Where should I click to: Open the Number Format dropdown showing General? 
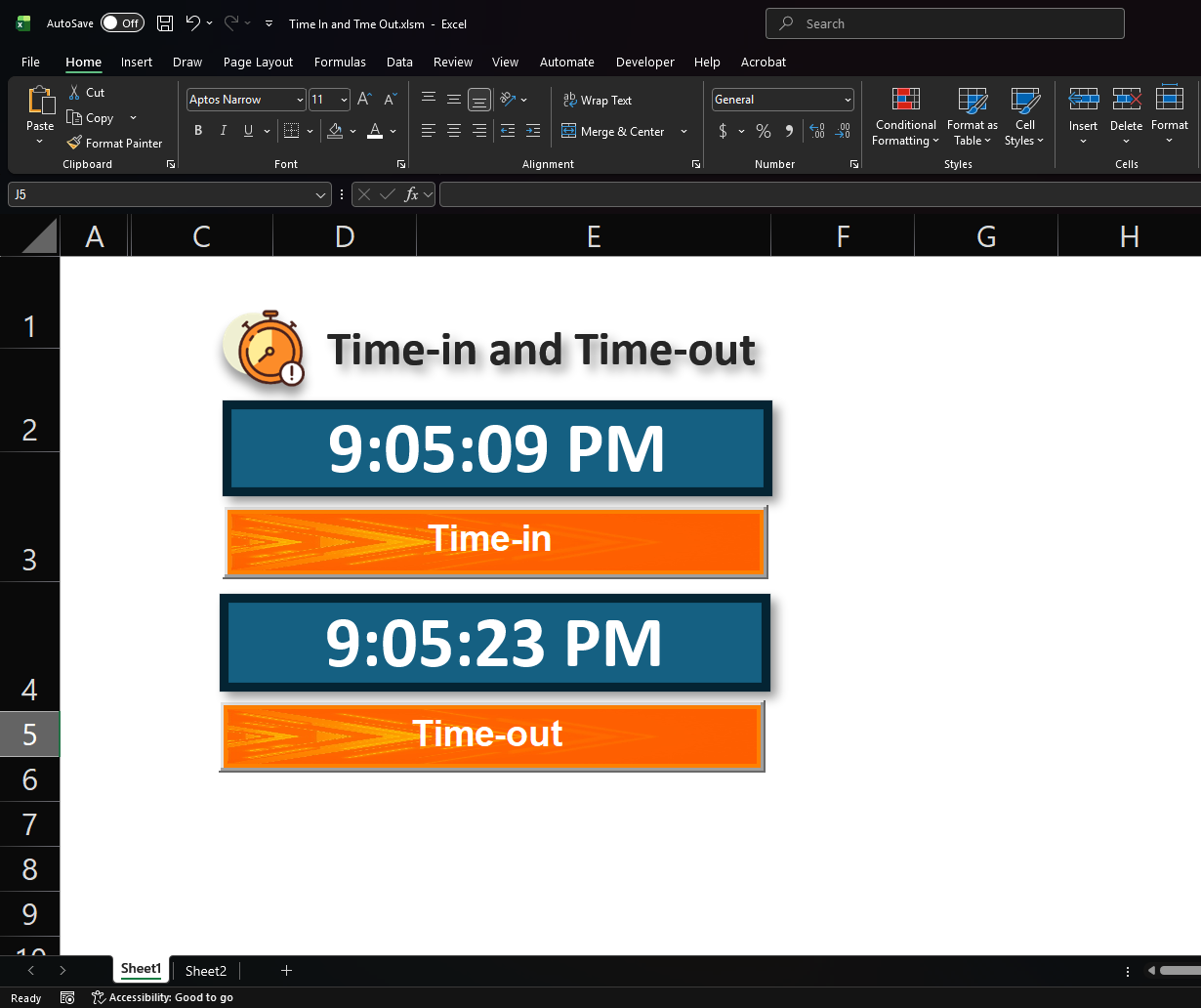847,99
